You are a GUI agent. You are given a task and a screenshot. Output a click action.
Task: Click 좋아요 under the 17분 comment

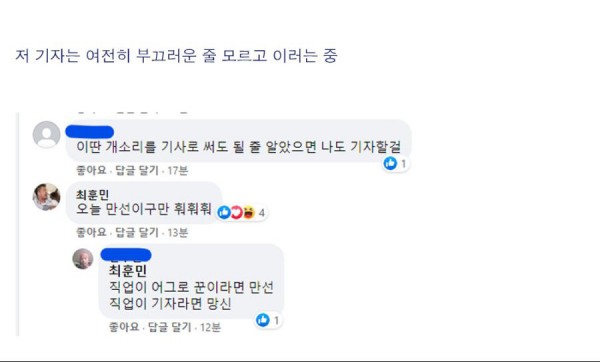point(91,170)
